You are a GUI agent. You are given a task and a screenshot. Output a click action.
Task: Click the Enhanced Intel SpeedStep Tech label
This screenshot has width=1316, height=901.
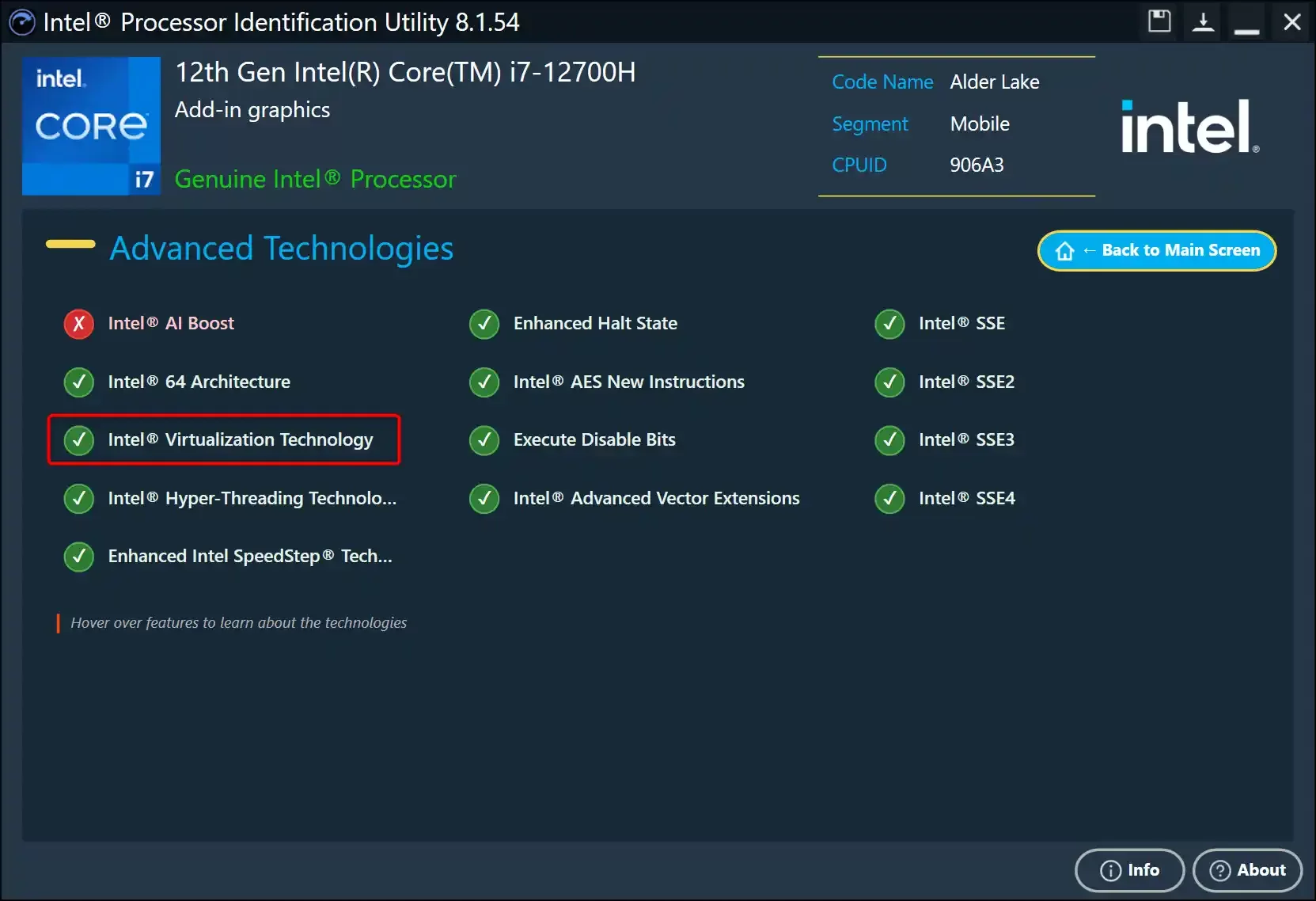250,556
